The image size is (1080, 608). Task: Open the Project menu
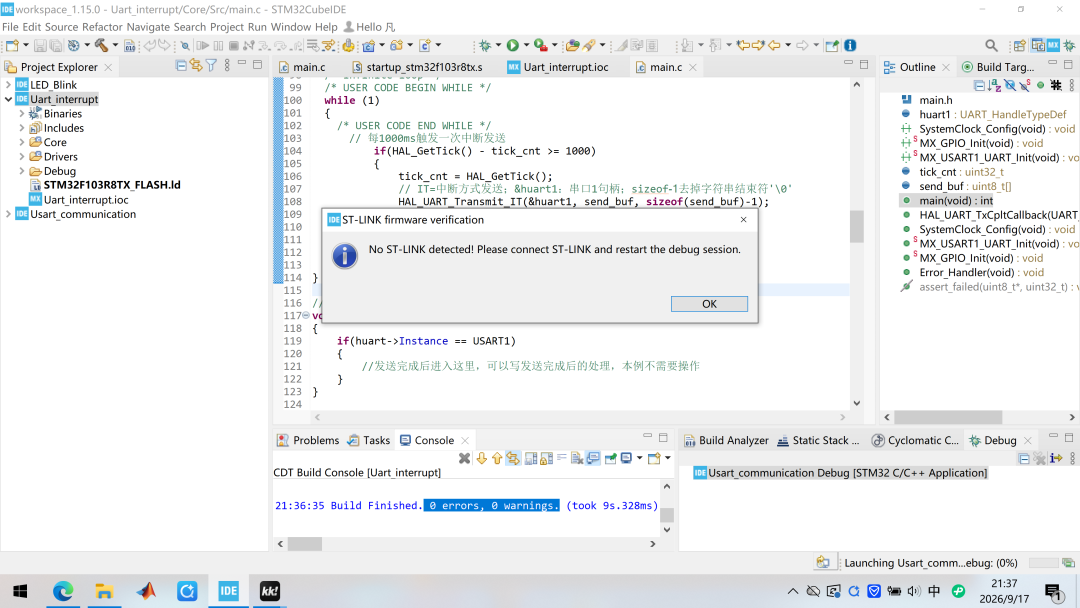[x=227, y=27]
